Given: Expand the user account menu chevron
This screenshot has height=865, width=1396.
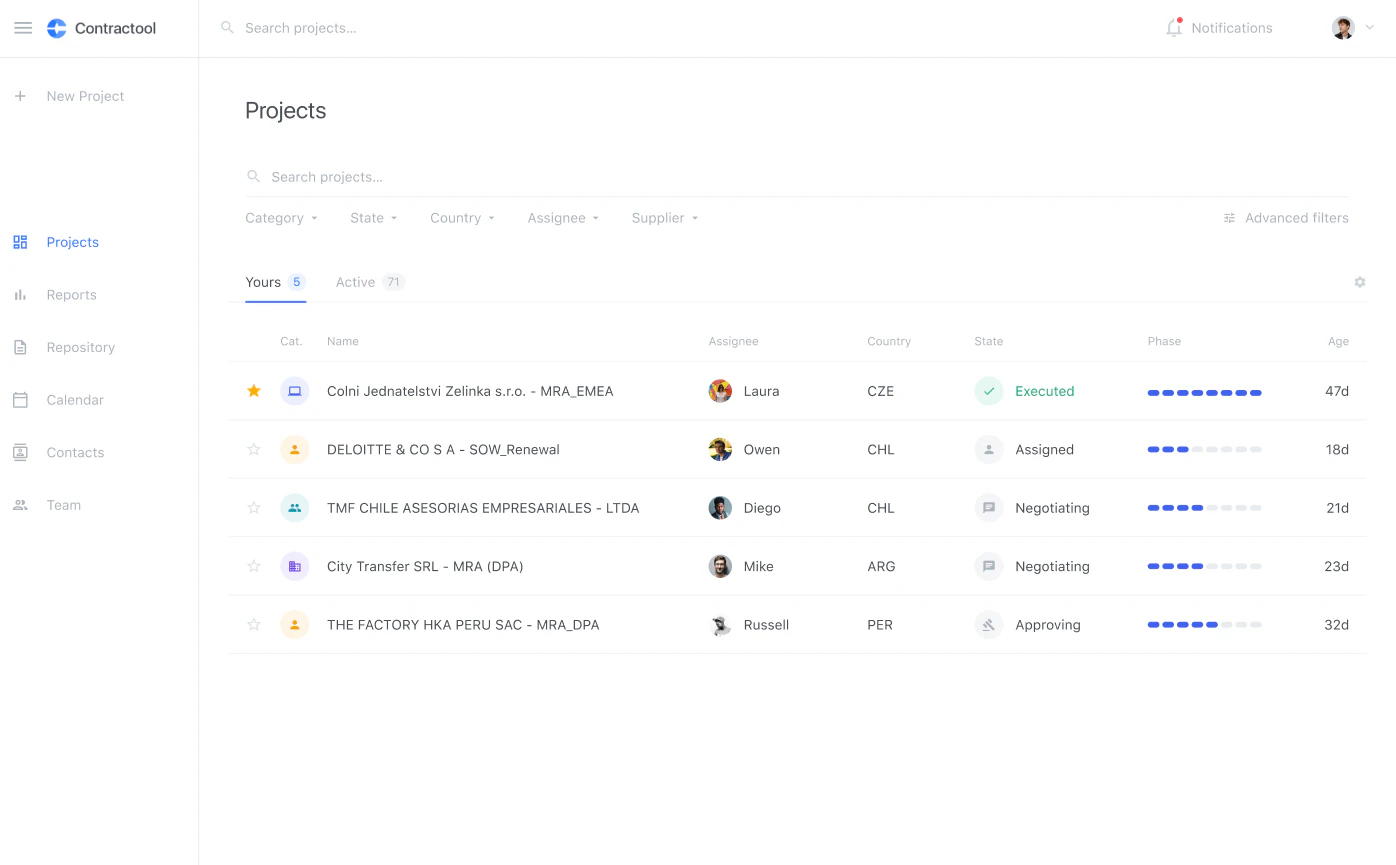Looking at the screenshot, I should coord(1370,27).
